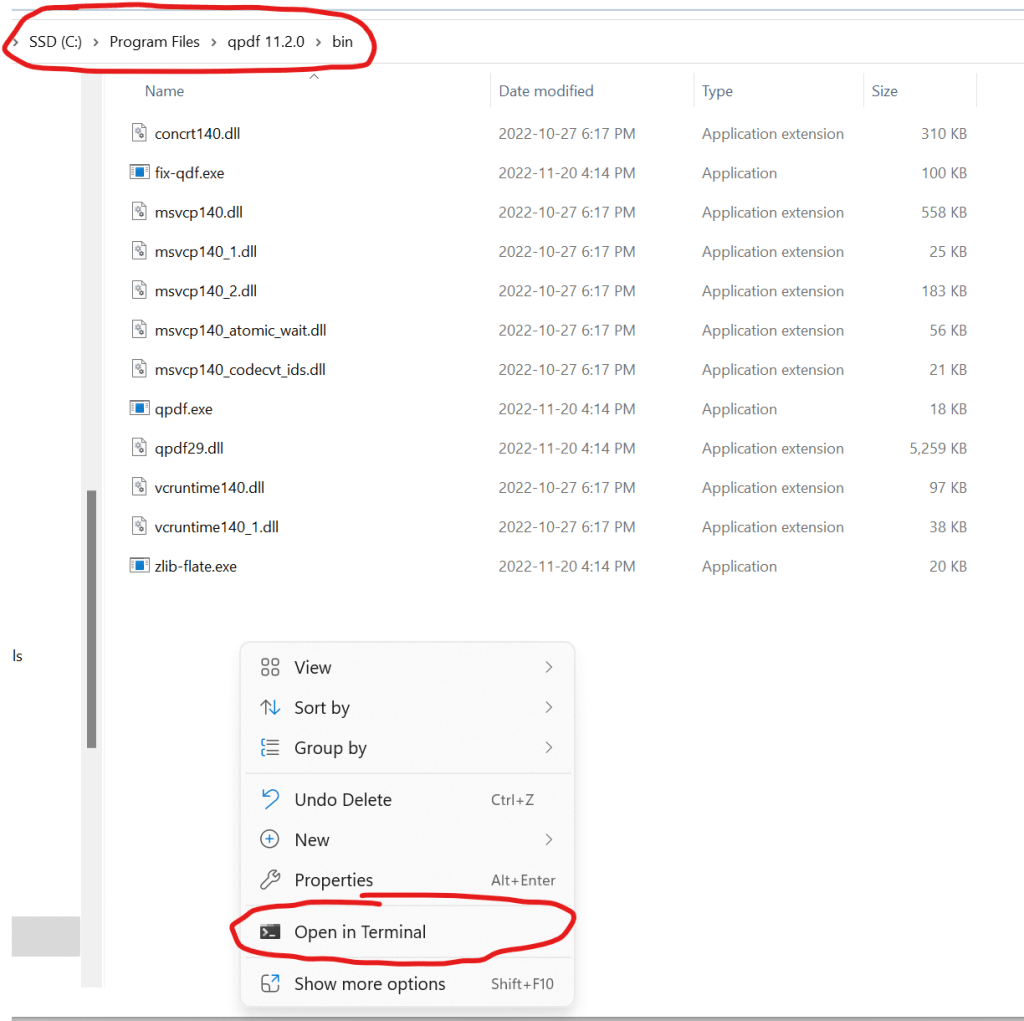
Task: Select the file name vcruntime140.dll
Action: coord(210,487)
